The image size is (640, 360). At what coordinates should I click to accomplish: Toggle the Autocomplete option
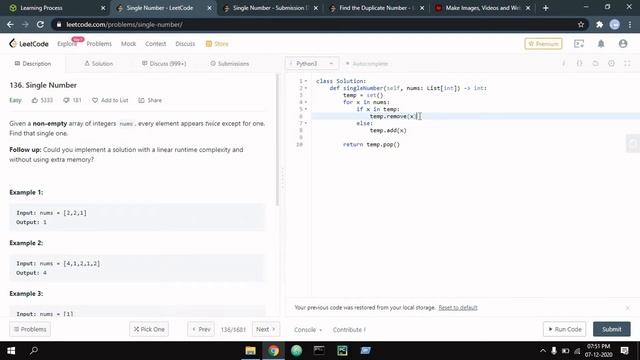click(x=367, y=64)
